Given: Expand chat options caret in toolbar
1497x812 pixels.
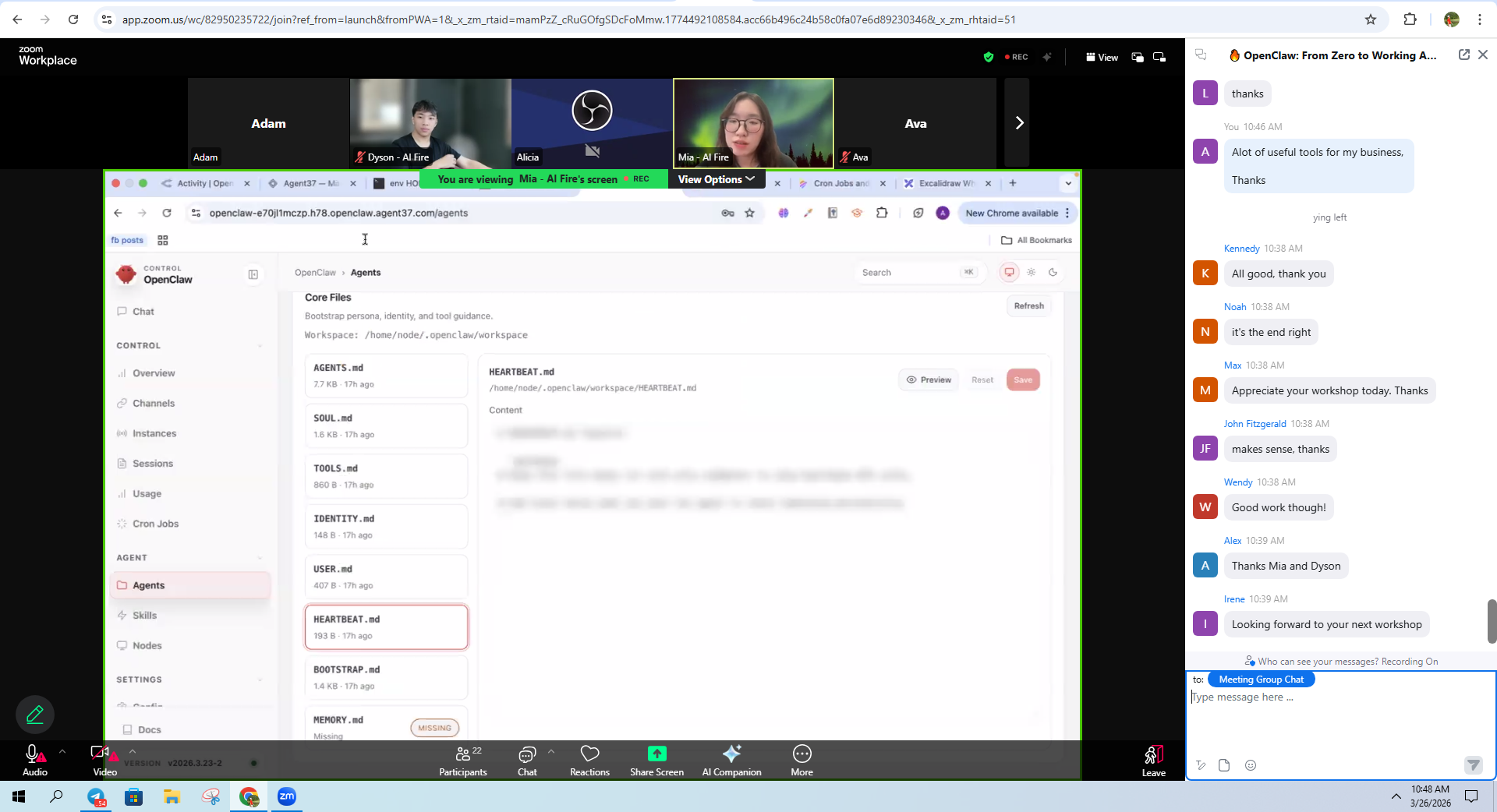Looking at the screenshot, I should pos(551,752).
